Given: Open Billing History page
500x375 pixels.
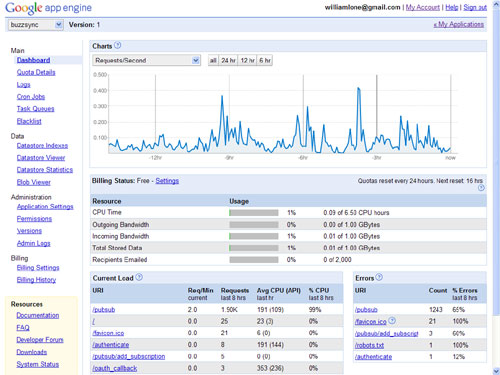Looking at the screenshot, I should (x=36, y=280).
